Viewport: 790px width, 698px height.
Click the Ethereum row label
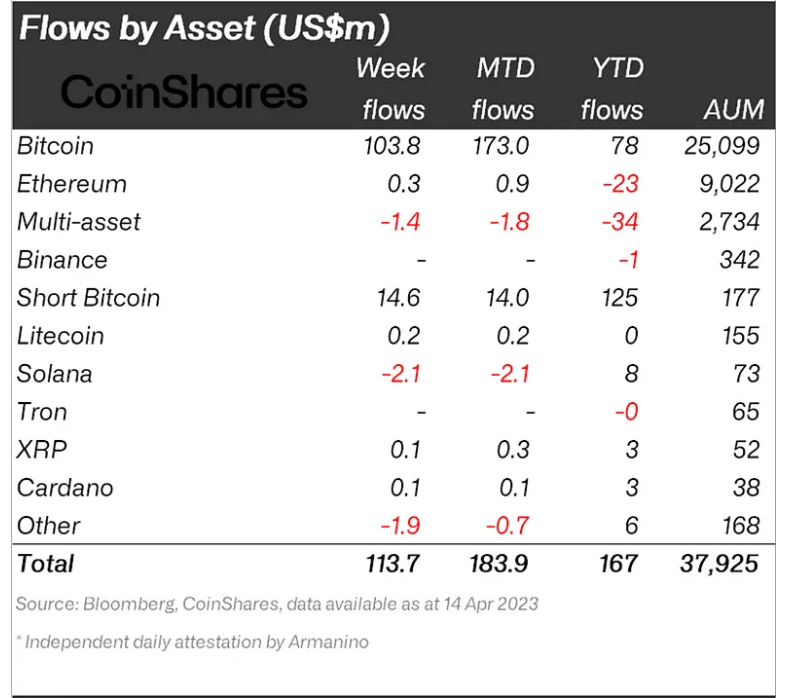[72, 184]
